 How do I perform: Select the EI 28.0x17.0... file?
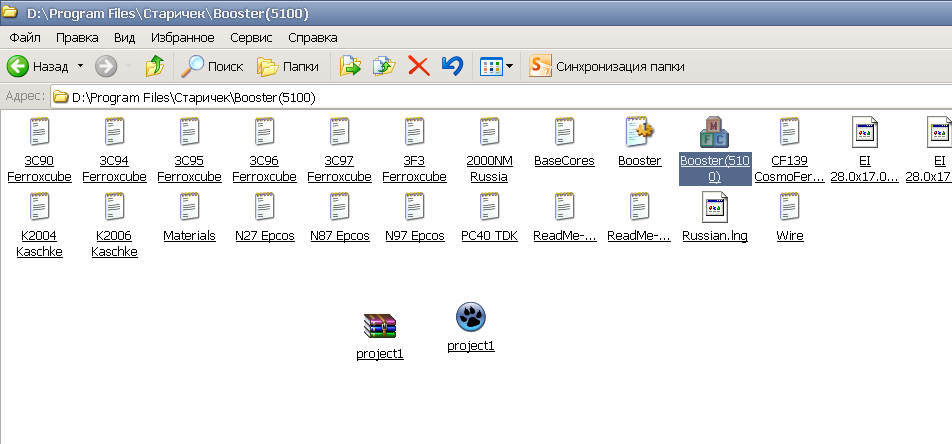(x=865, y=150)
